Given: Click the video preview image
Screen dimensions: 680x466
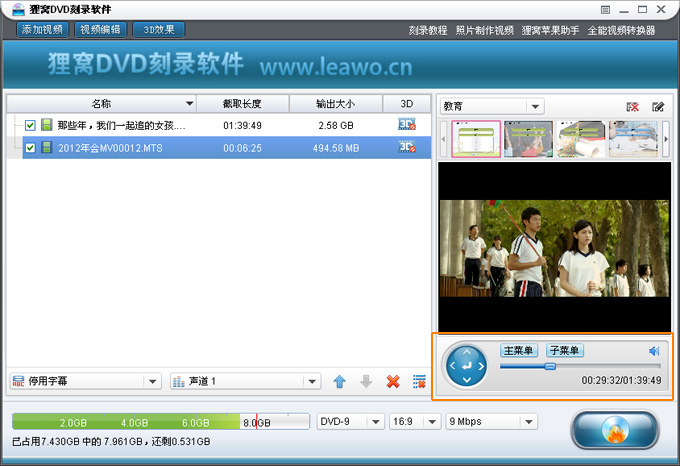Looking at the screenshot, I should point(554,248).
